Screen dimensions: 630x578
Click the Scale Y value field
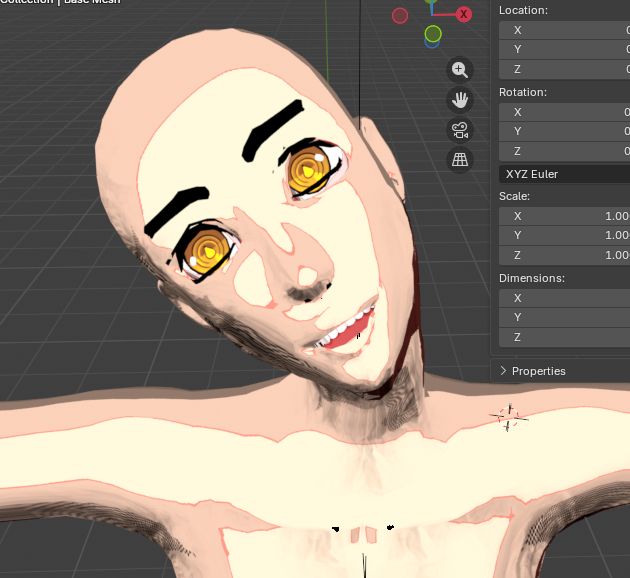point(565,235)
